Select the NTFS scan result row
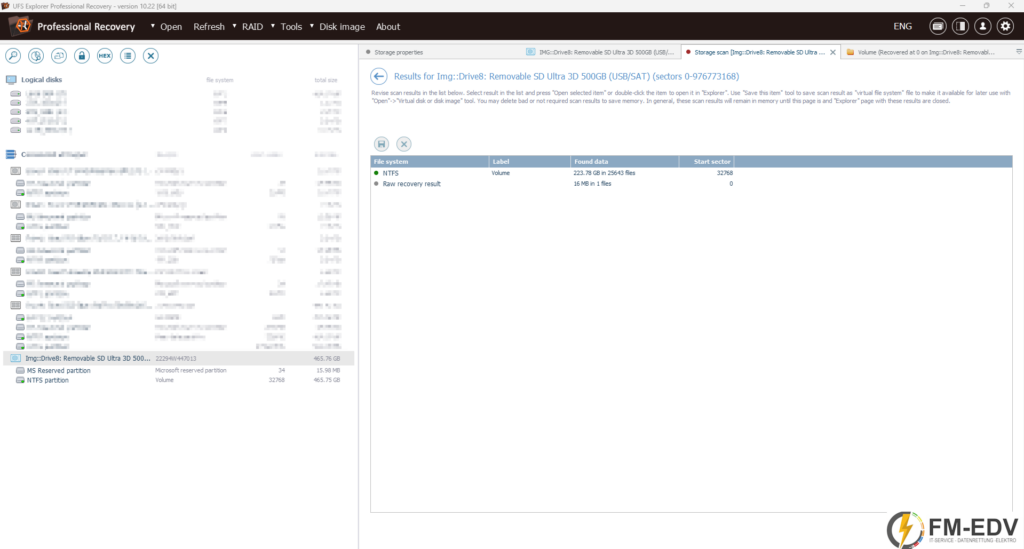Image resolution: width=1024 pixels, height=549 pixels. [692, 173]
